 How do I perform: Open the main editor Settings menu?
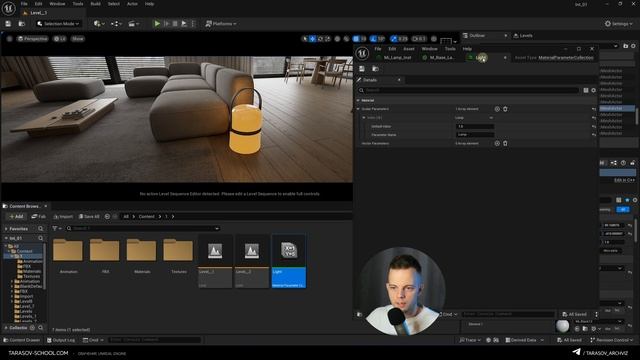click(618, 24)
